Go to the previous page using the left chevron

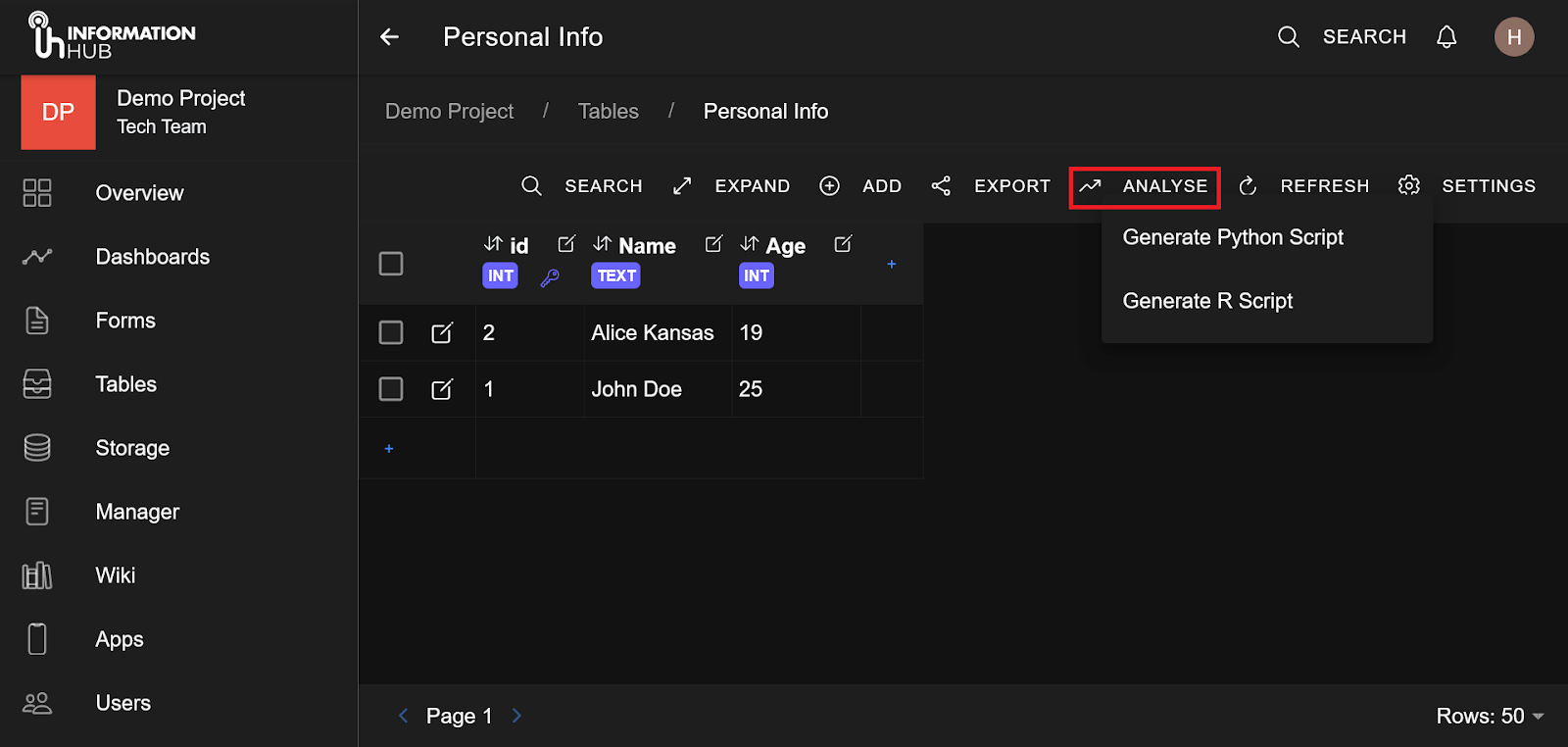(x=403, y=717)
